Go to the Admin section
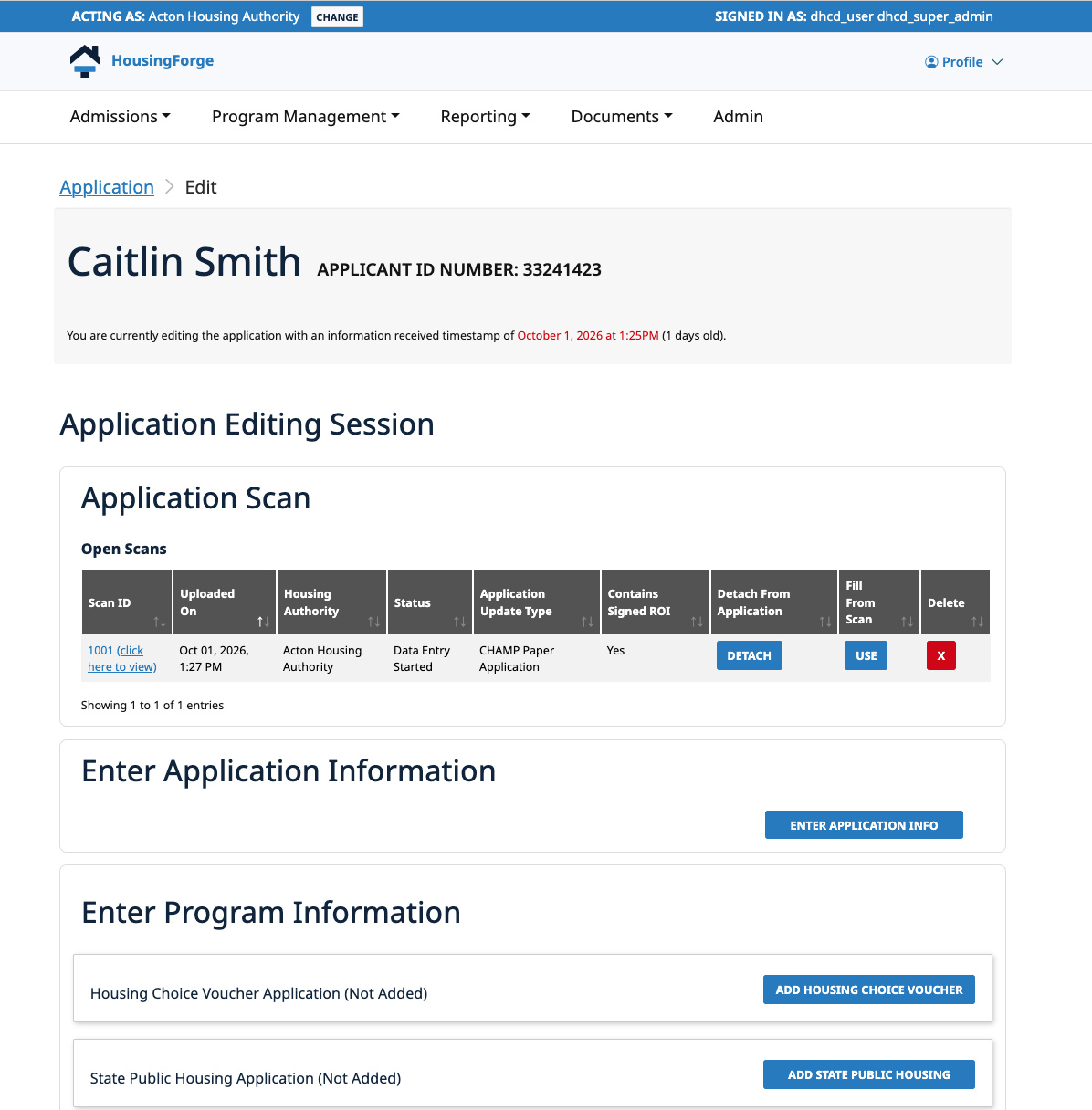Viewport: 1092px width, 1110px height. click(739, 117)
